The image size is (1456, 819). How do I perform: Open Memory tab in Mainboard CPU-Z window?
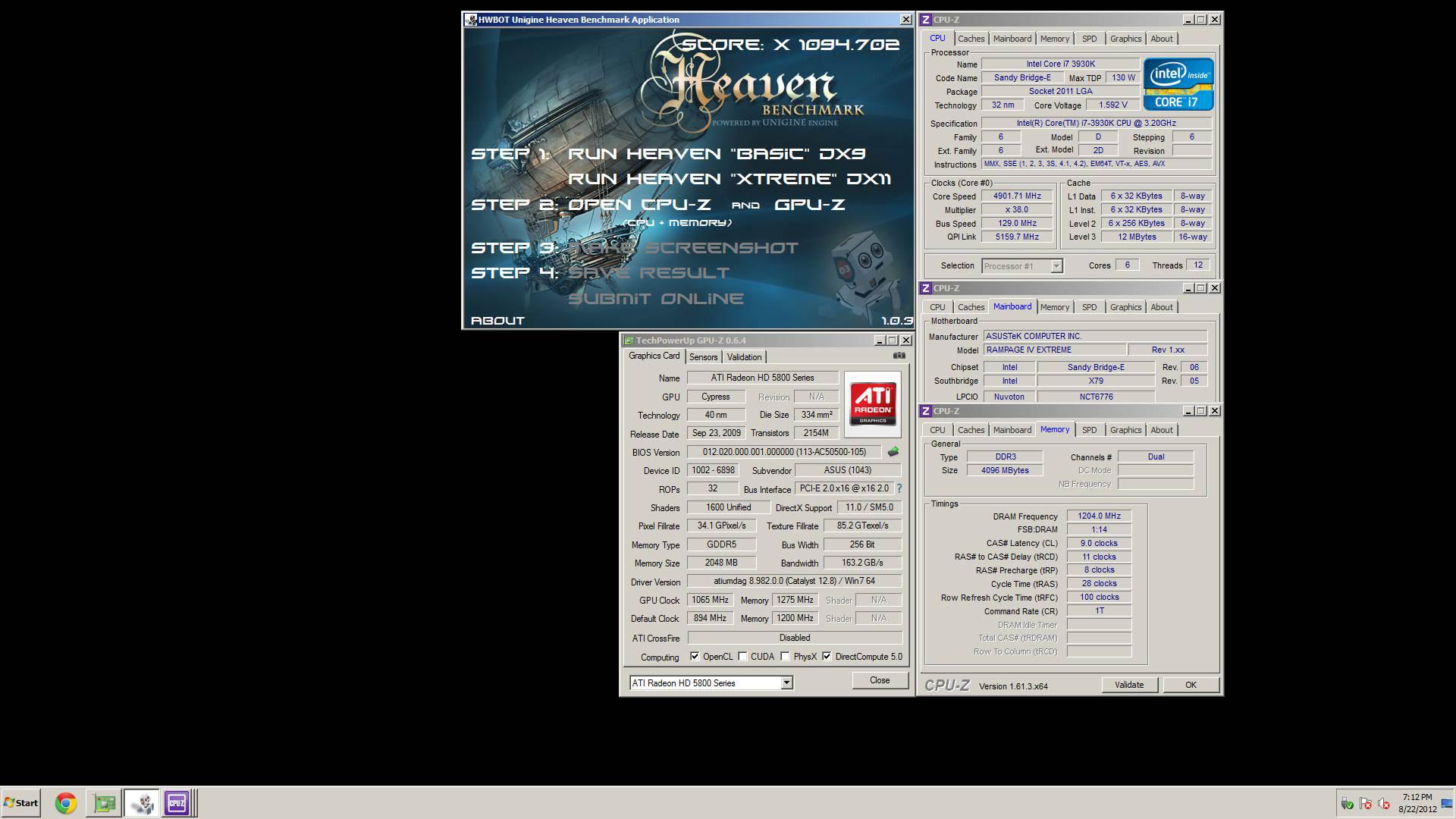(1055, 307)
